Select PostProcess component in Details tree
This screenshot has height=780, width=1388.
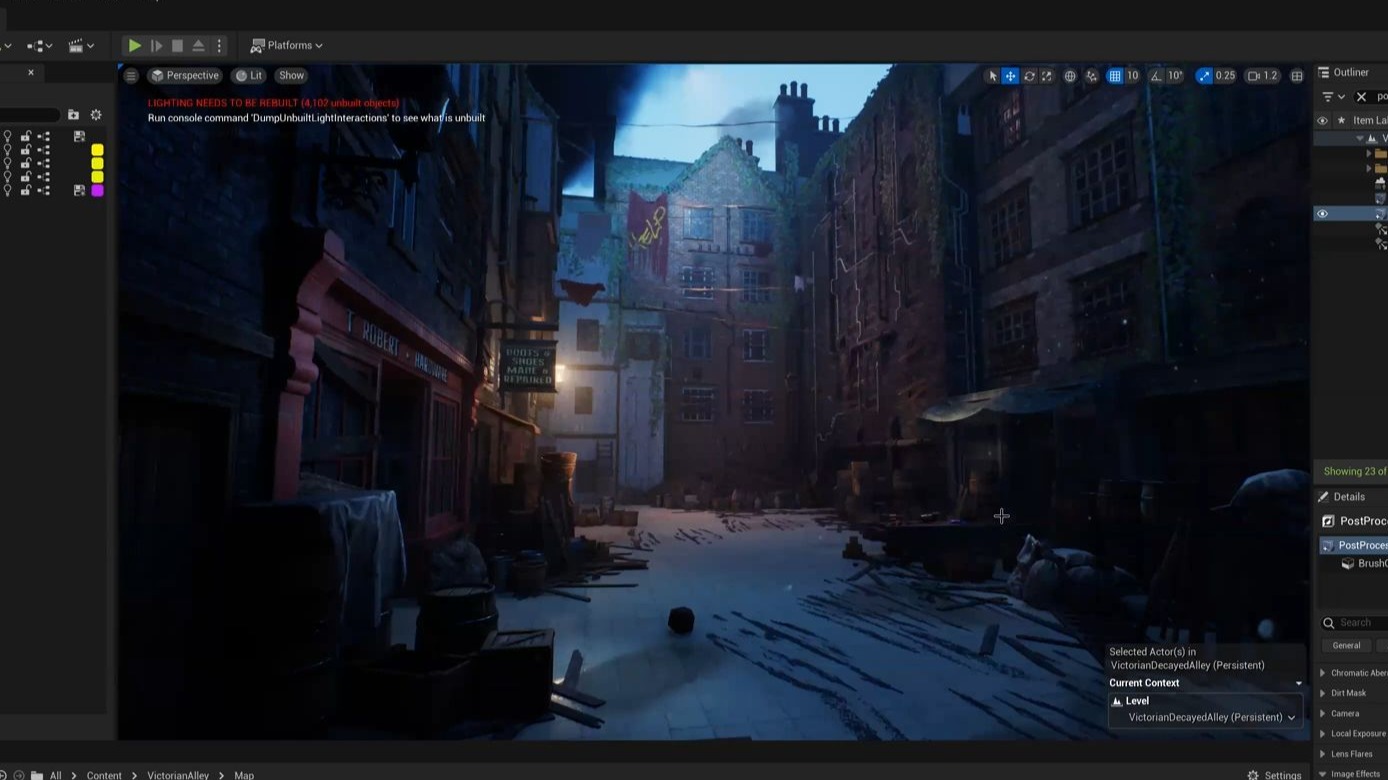pos(1355,545)
